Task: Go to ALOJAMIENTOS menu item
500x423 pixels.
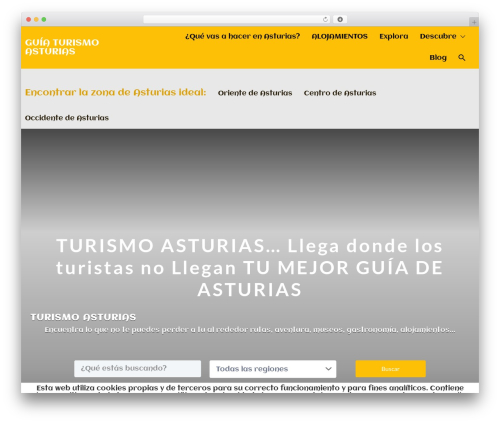Action: pyautogui.click(x=339, y=36)
